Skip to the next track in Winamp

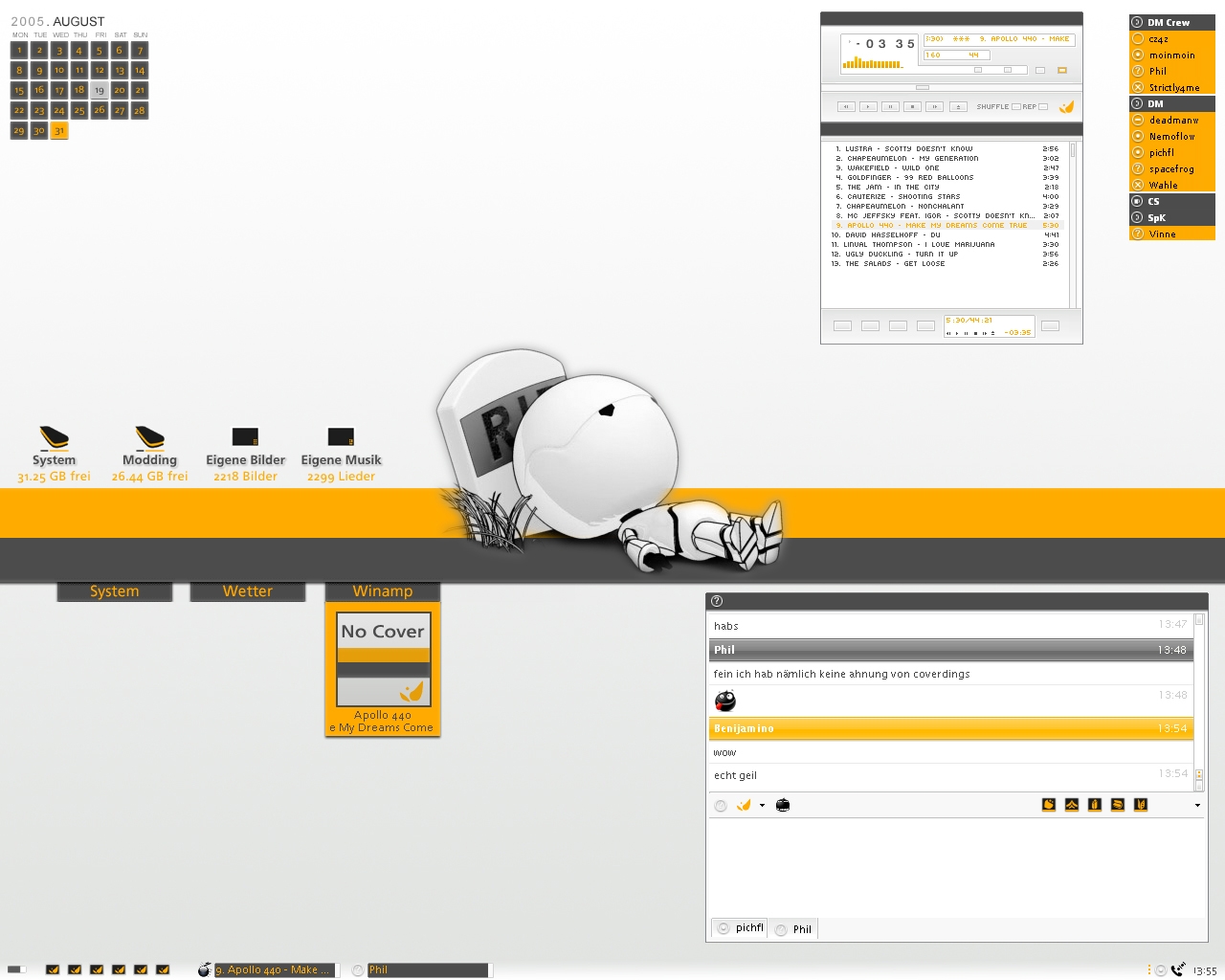(x=935, y=107)
